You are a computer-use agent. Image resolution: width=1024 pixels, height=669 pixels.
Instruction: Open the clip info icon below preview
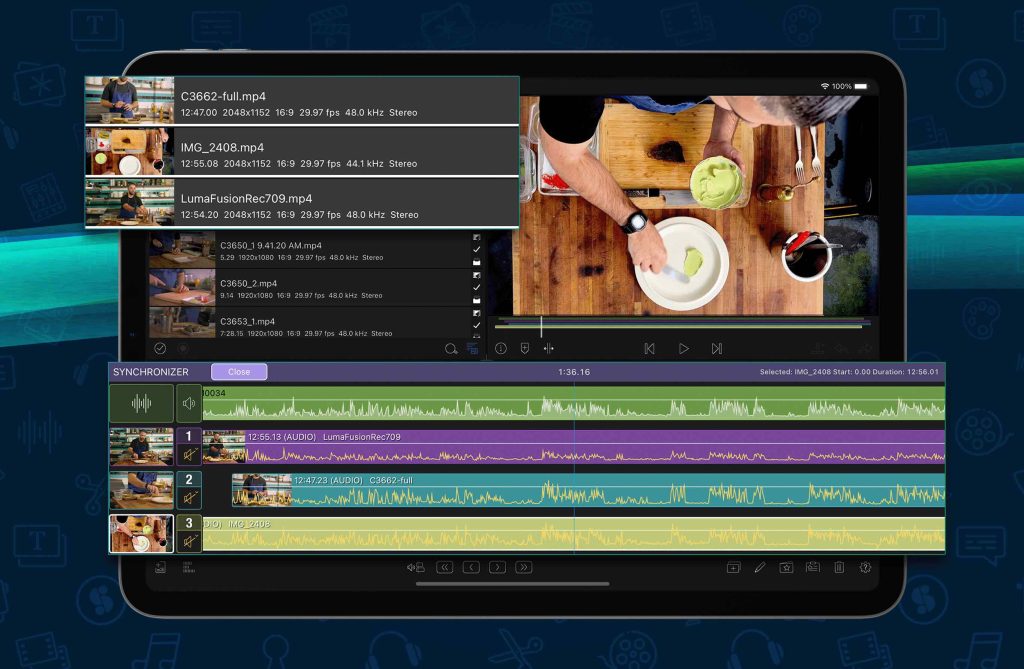(500, 349)
